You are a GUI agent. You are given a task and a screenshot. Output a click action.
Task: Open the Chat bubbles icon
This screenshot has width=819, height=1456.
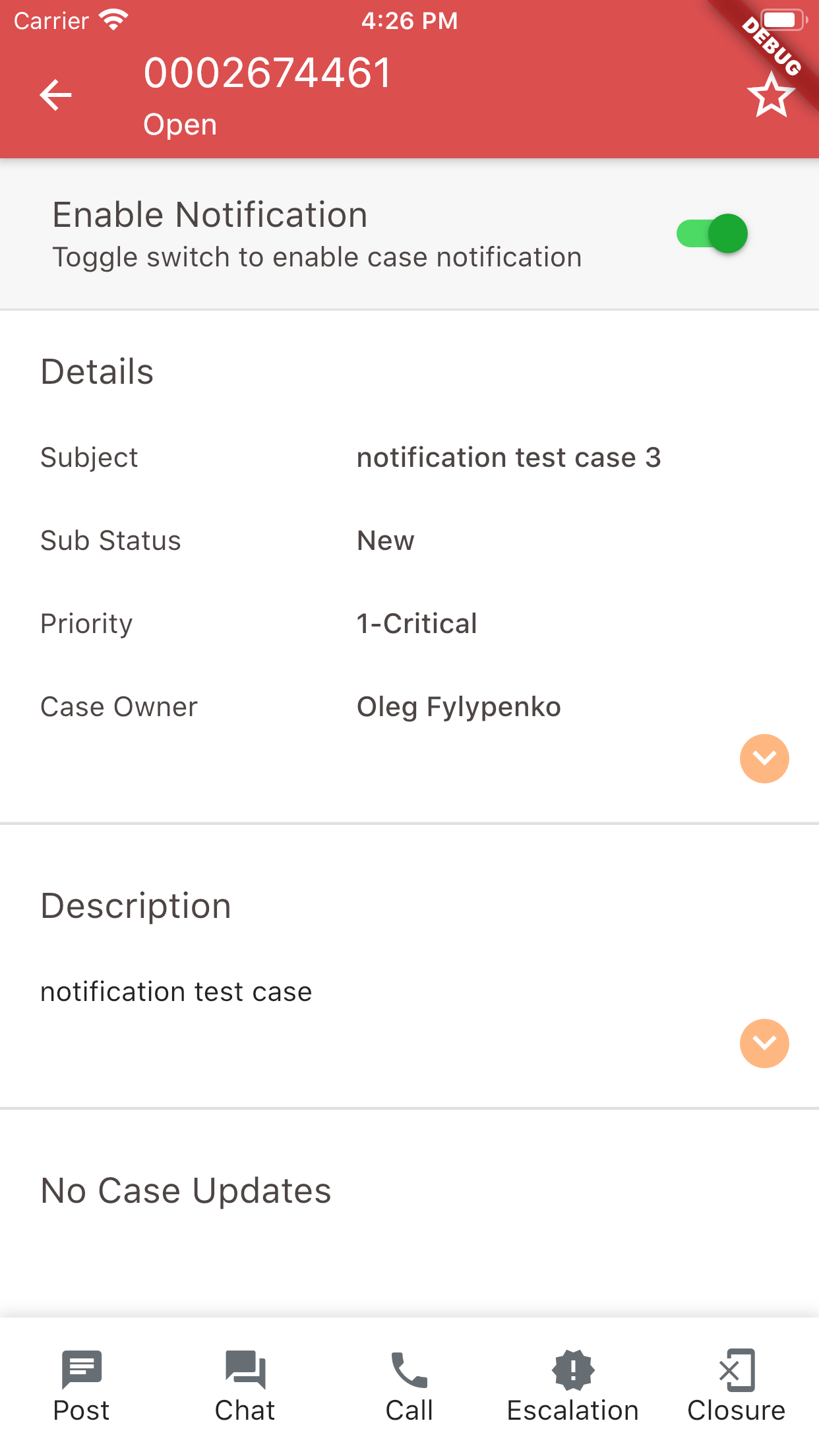click(245, 1370)
